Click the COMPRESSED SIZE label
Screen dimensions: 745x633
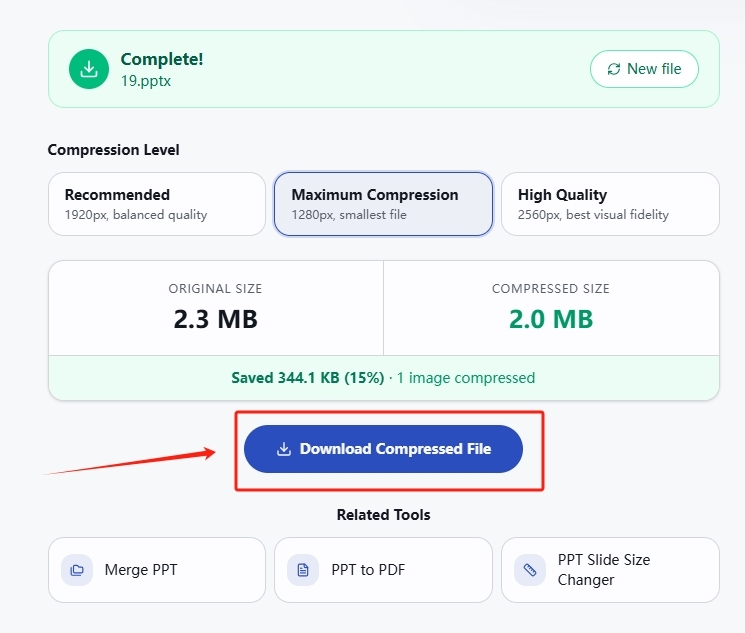551,289
